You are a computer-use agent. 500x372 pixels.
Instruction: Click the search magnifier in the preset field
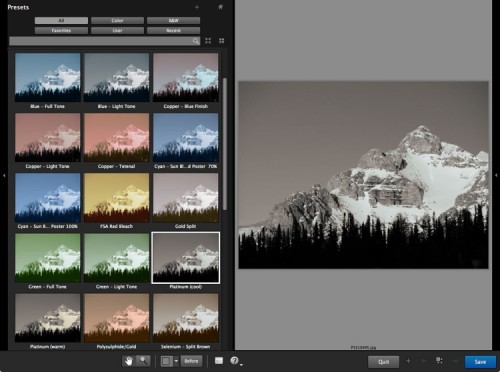click(196, 41)
